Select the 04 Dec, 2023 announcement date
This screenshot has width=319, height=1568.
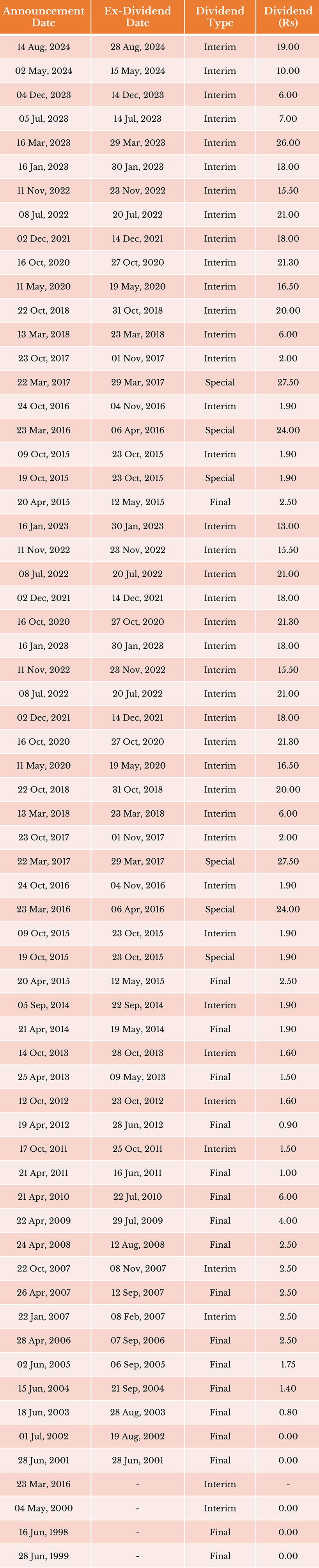[44, 95]
